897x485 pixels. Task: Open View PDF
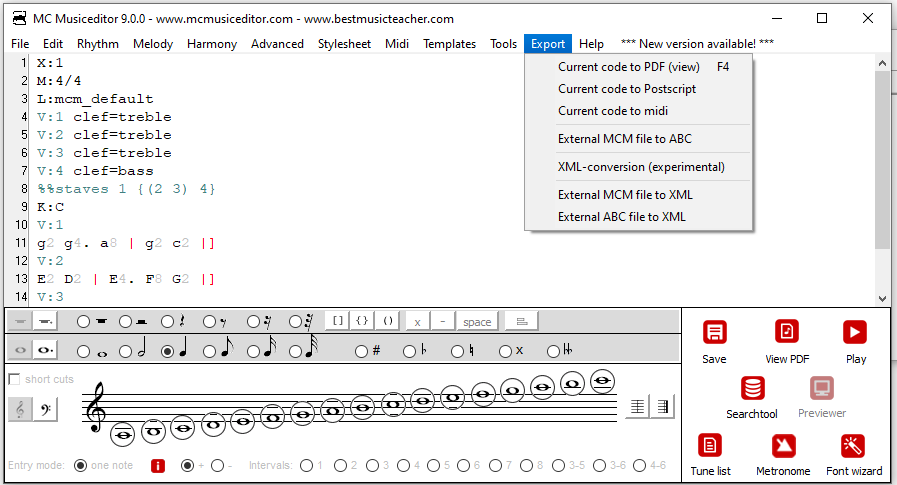tap(787, 332)
